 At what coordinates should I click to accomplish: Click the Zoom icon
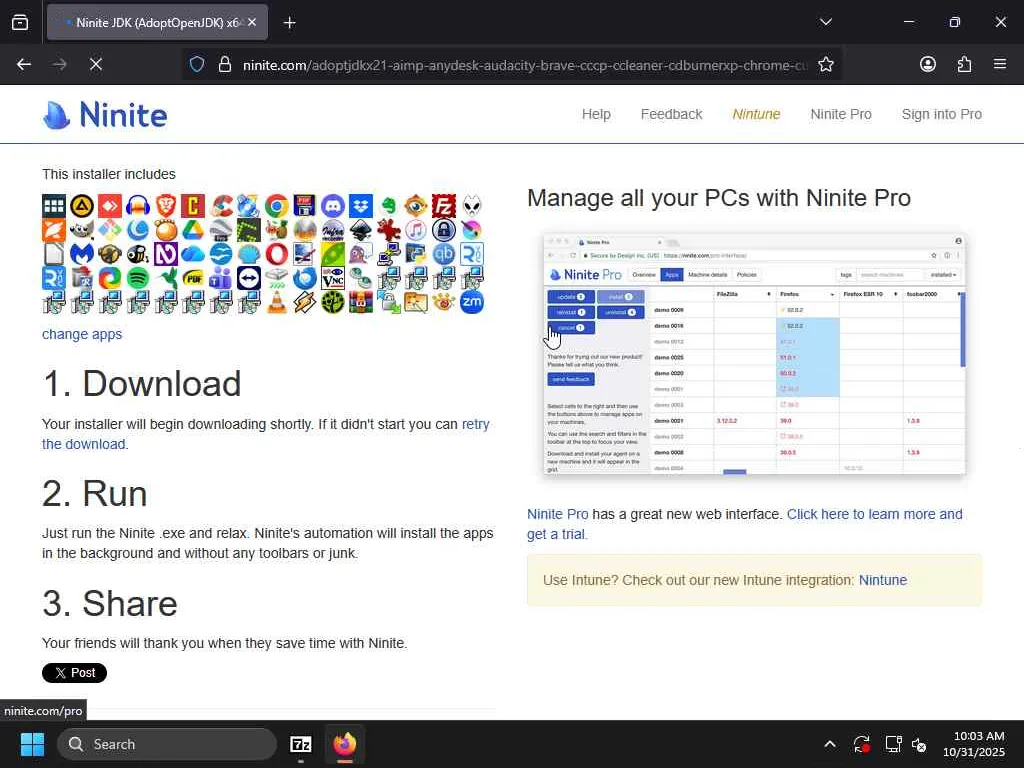click(472, 302)
